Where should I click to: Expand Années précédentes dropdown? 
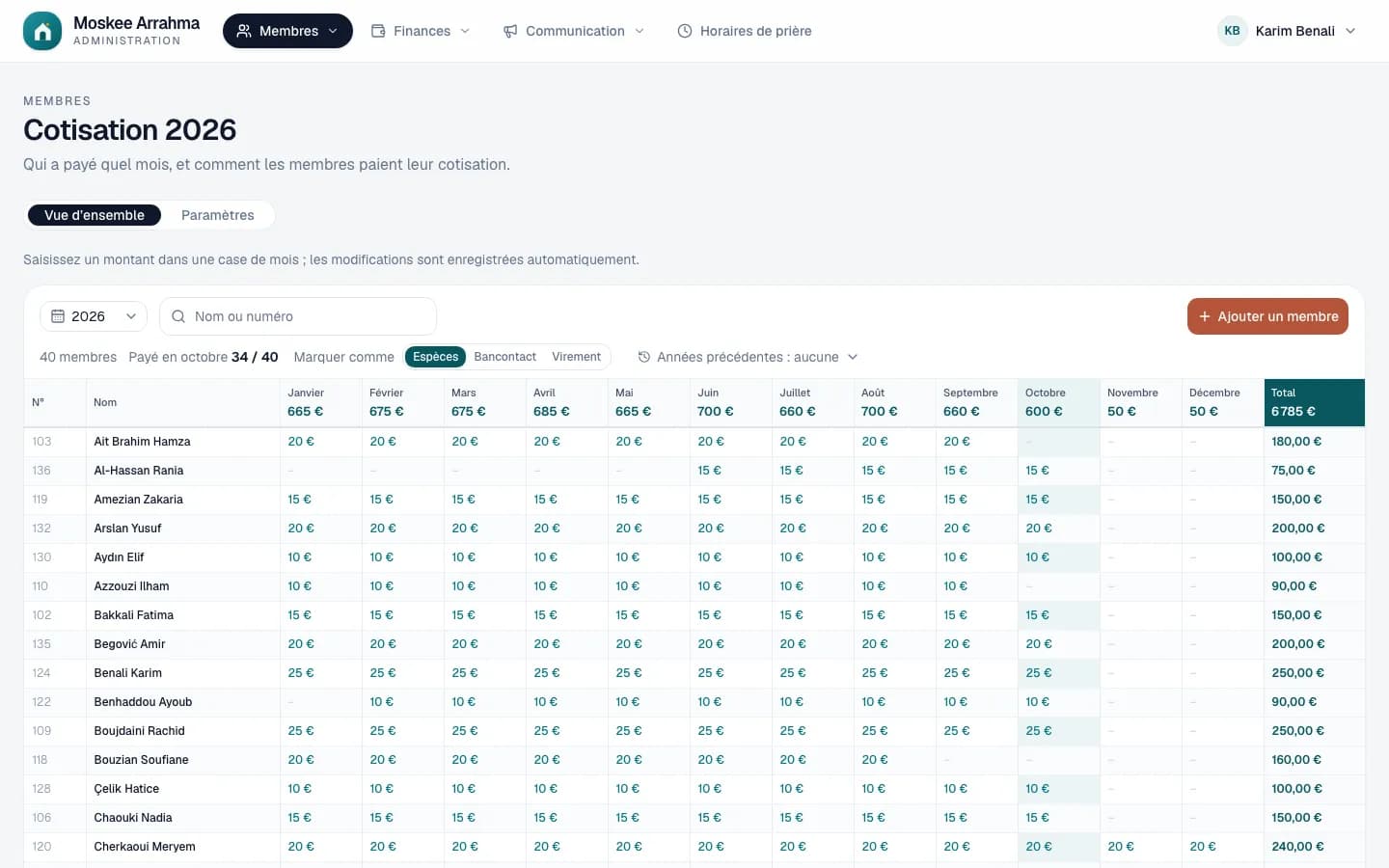pos(748,357)
